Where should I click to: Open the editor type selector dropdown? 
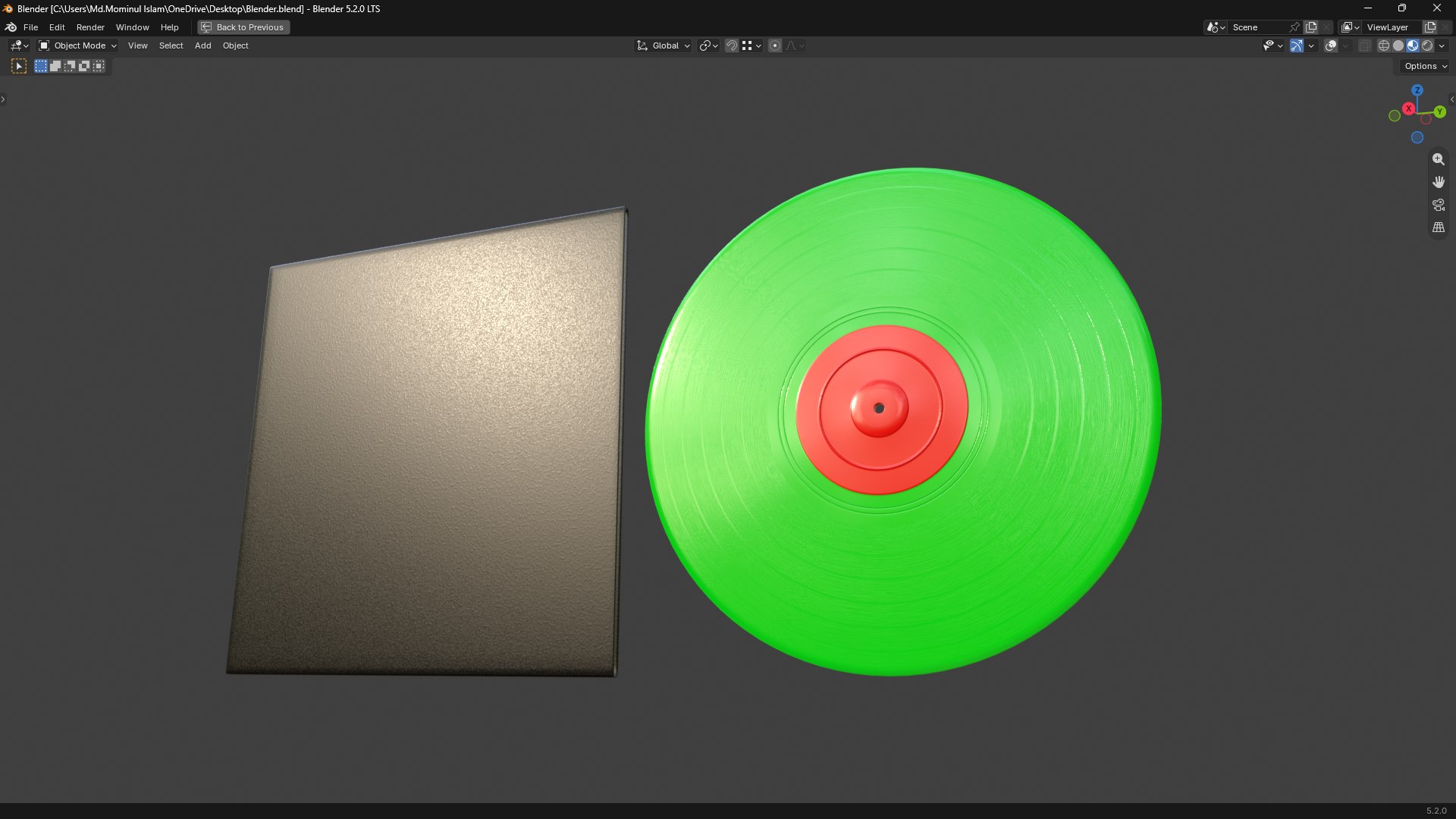point(19,45)
